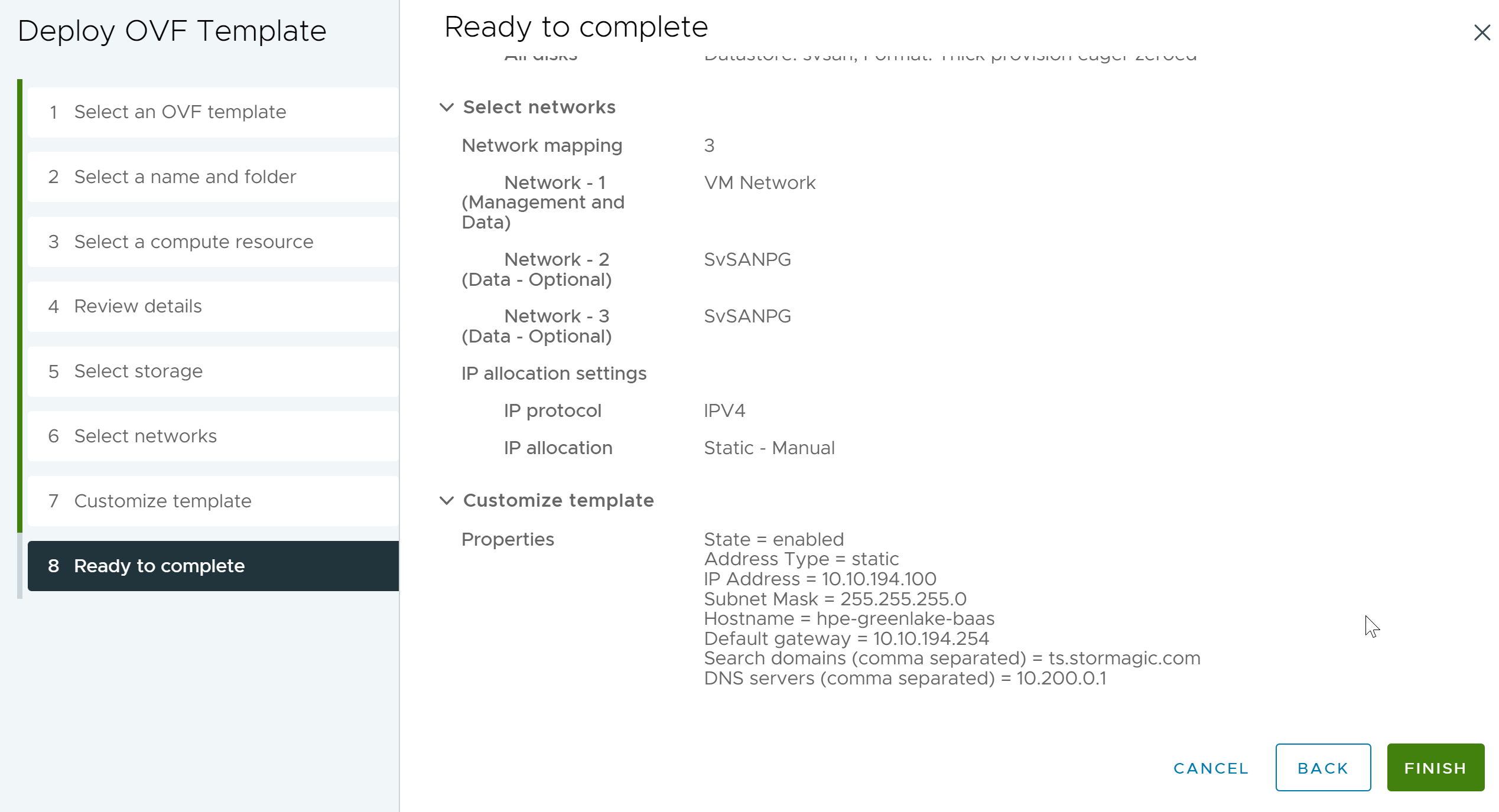1499x812 pixels.
Task: Click the 'VM Network' value
Action: pyautogui.click(x=760, y=183)
